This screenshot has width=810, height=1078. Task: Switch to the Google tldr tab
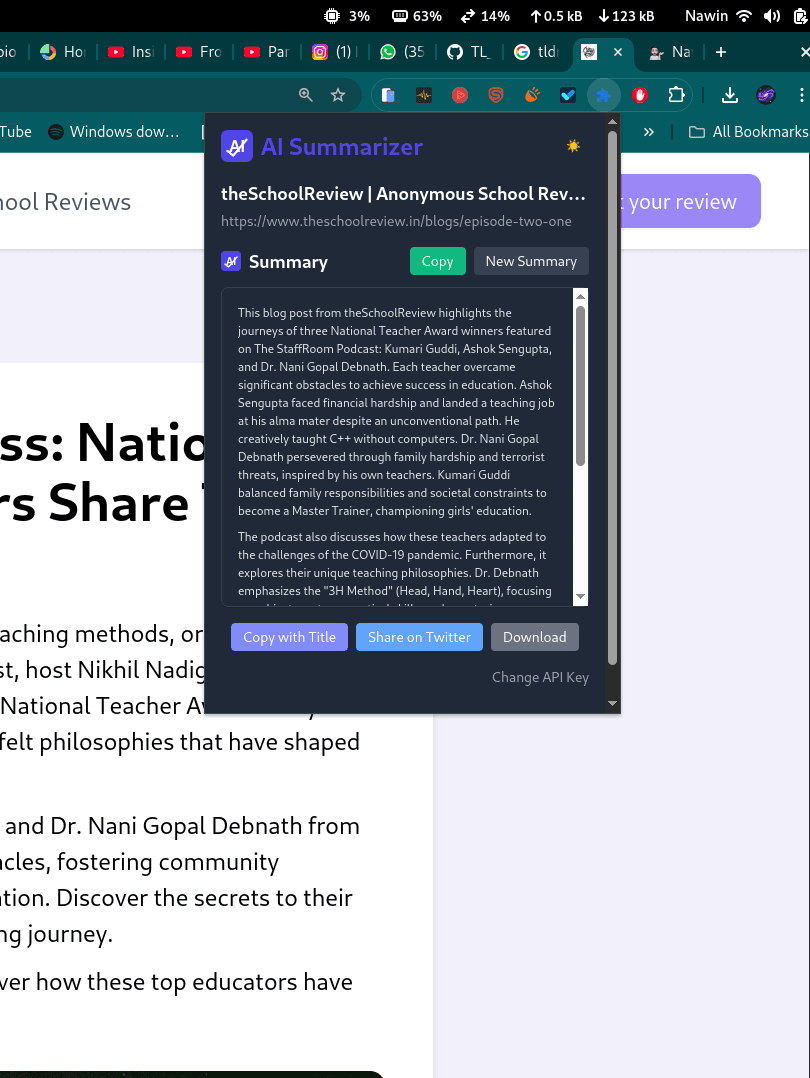[537, 52]
